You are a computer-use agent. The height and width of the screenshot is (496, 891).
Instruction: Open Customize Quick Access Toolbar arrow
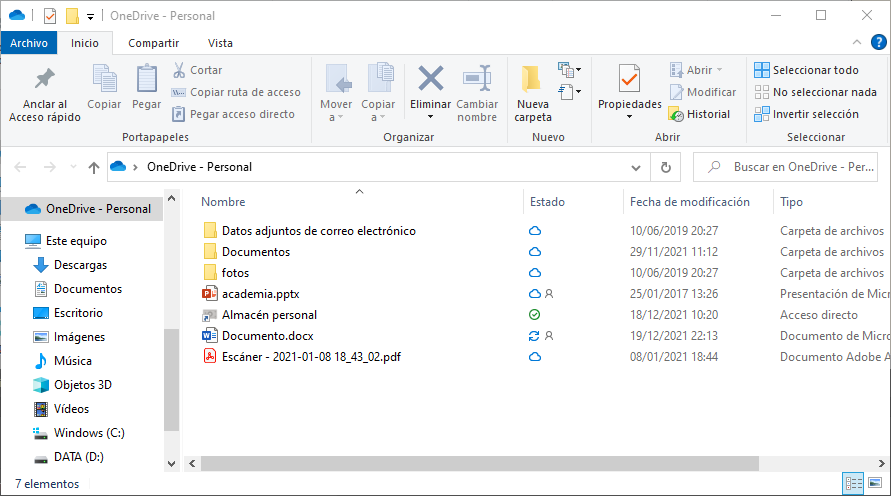click(90, 16)
